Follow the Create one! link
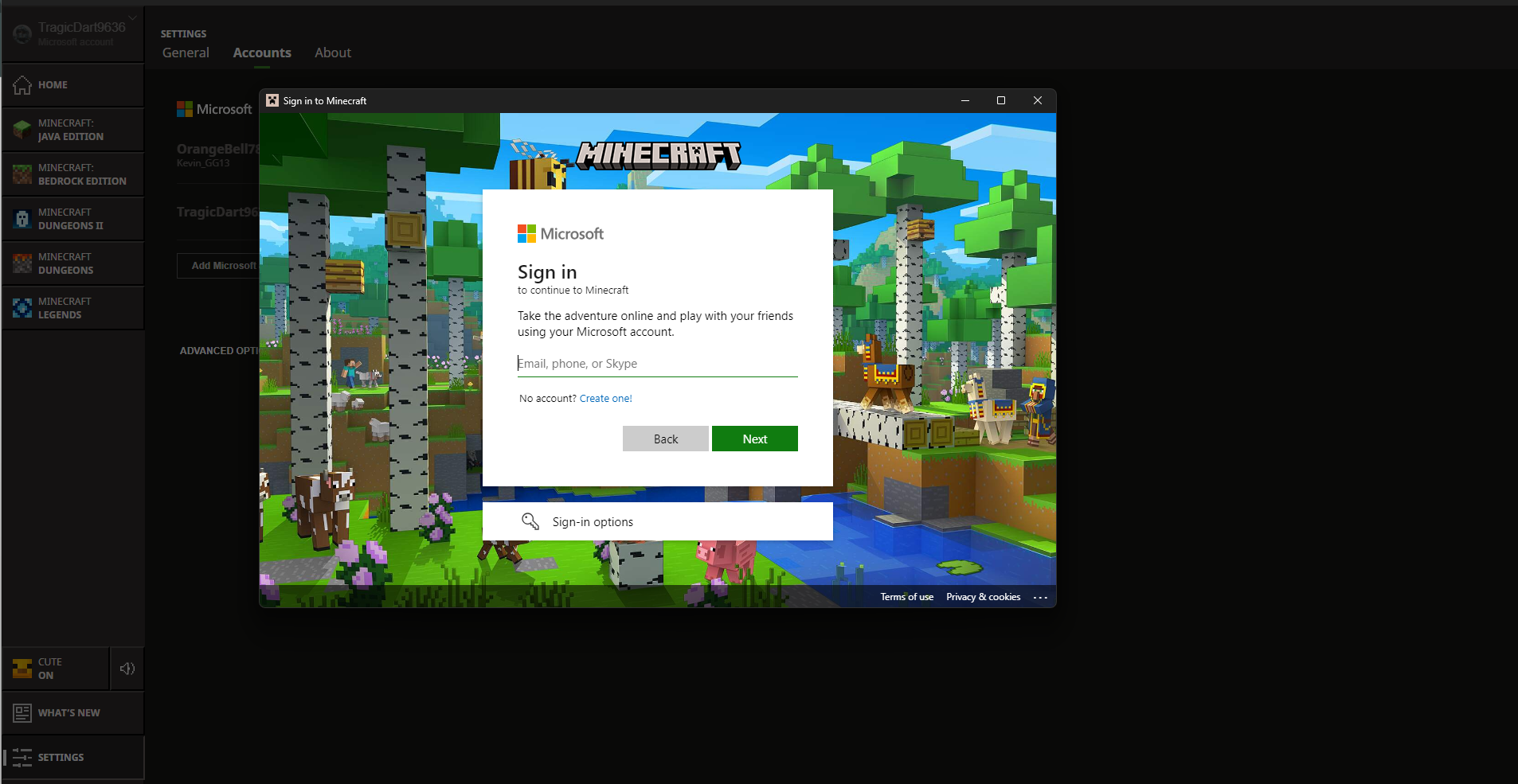The image size is (1518, 784). coord(605,399)
